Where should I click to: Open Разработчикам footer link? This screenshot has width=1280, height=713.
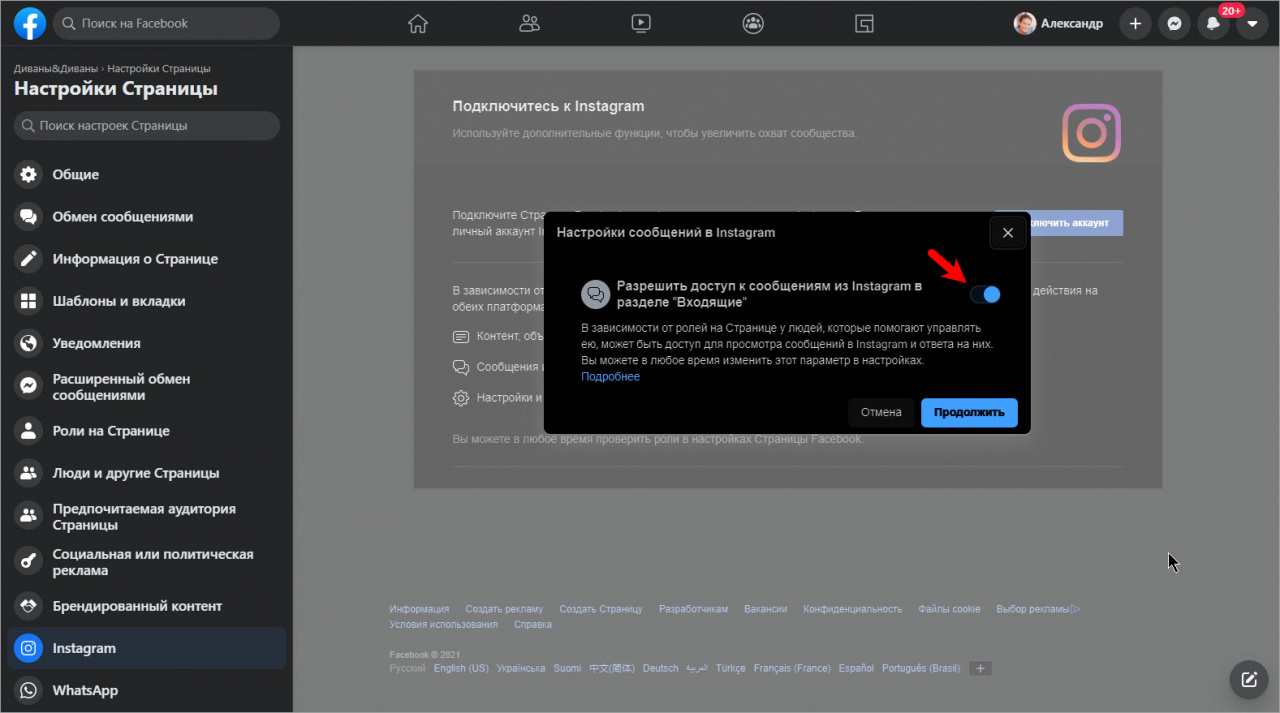pyautogui.click(x=693, y=609)
